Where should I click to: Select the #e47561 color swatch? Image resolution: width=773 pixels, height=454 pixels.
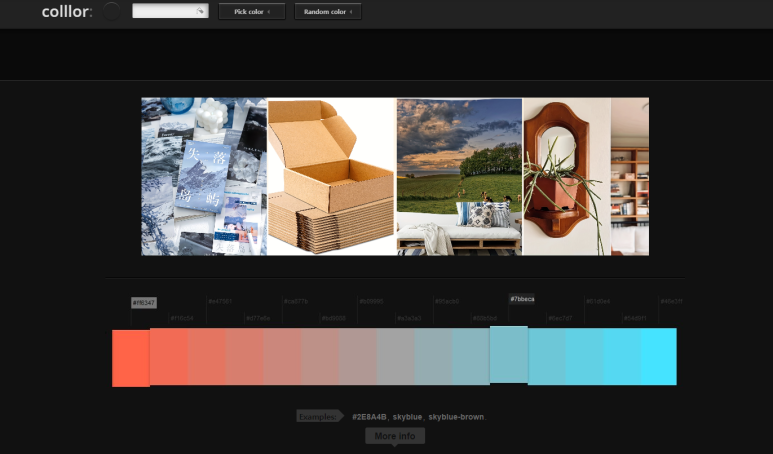[207, 356]
